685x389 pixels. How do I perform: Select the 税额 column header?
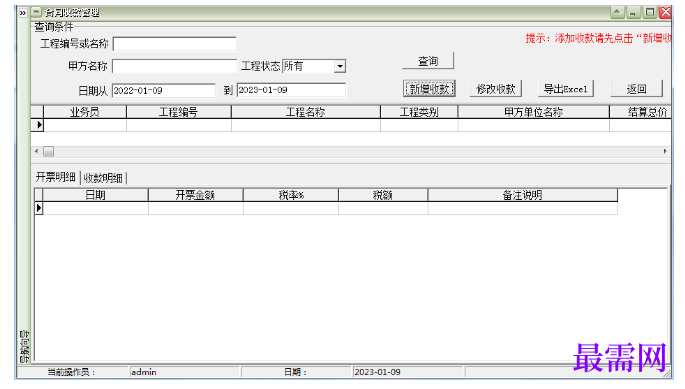(383, 195)
